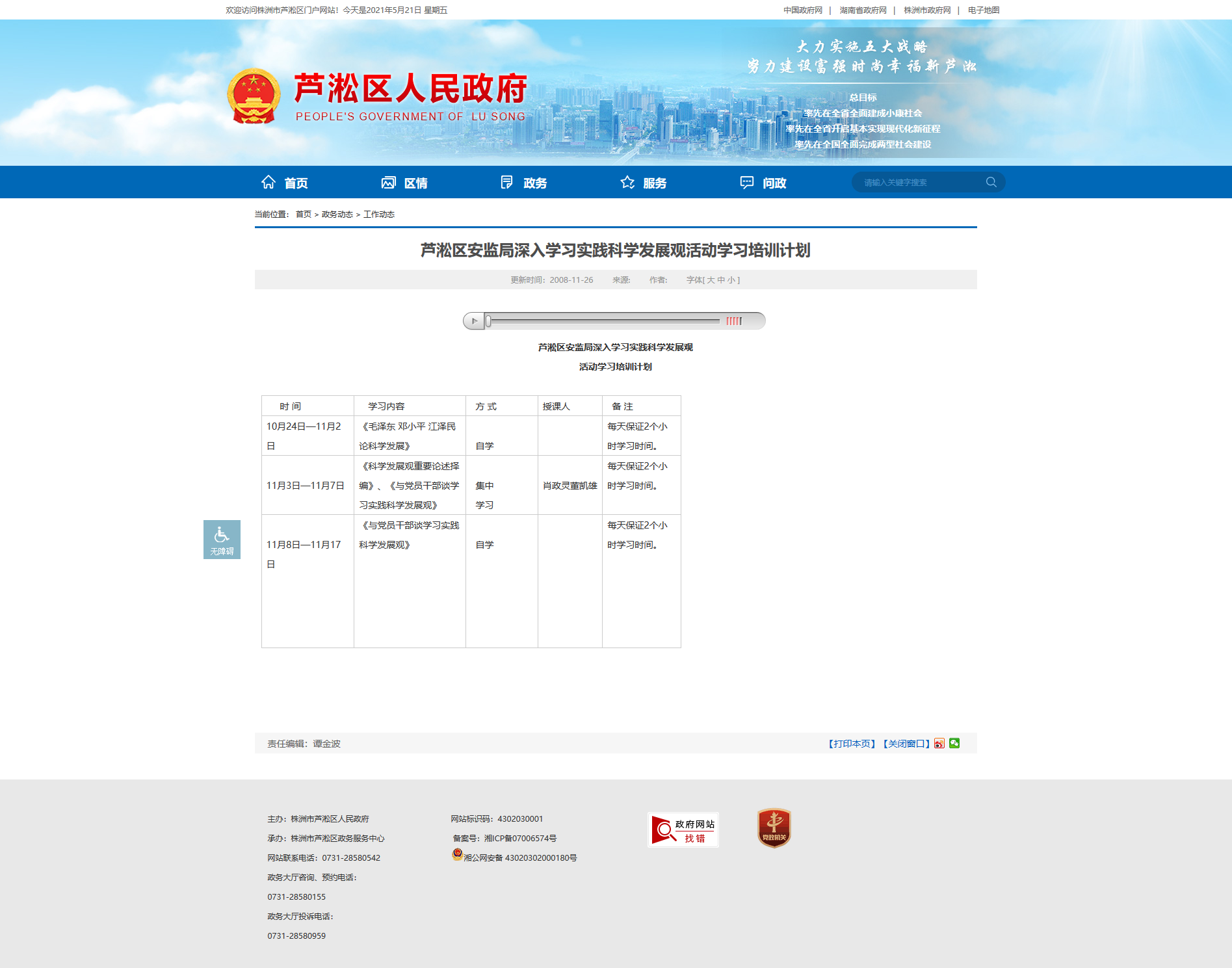Viewport: 1232px width, 968px height.
Task: Open the 政务 navigation menu
Action: tap(524, 183)
